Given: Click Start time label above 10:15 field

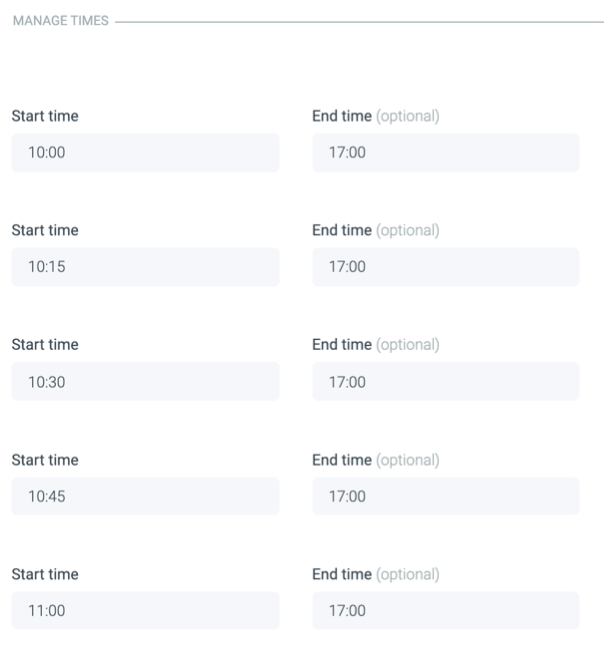Looking at the screenshot, I should (x=45, y=230).
